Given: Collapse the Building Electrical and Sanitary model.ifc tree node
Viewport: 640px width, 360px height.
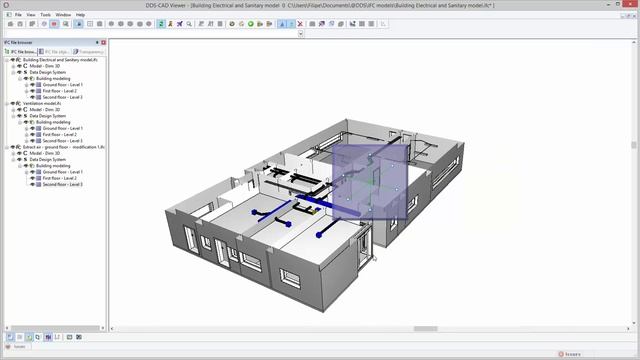Looking at the screenshot, I should pos(7,60).
